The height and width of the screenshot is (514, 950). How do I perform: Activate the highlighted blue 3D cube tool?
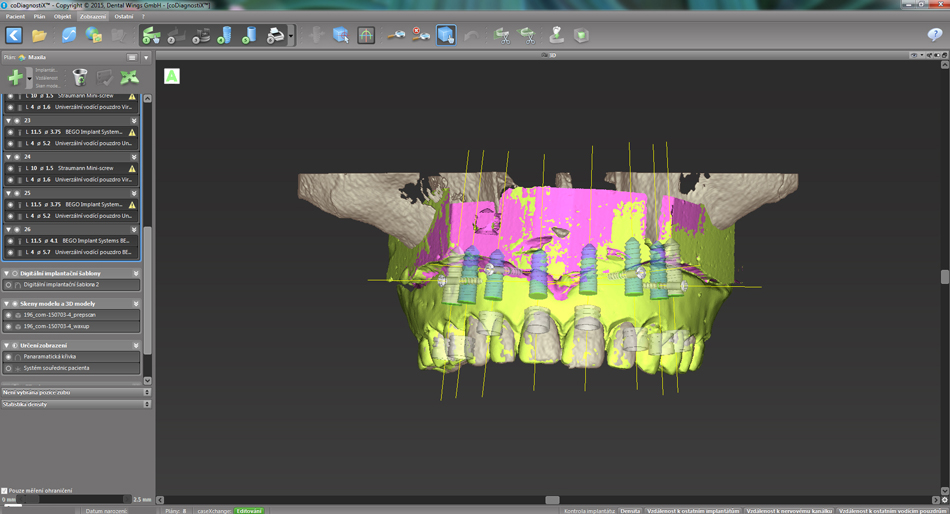(445, 36)
